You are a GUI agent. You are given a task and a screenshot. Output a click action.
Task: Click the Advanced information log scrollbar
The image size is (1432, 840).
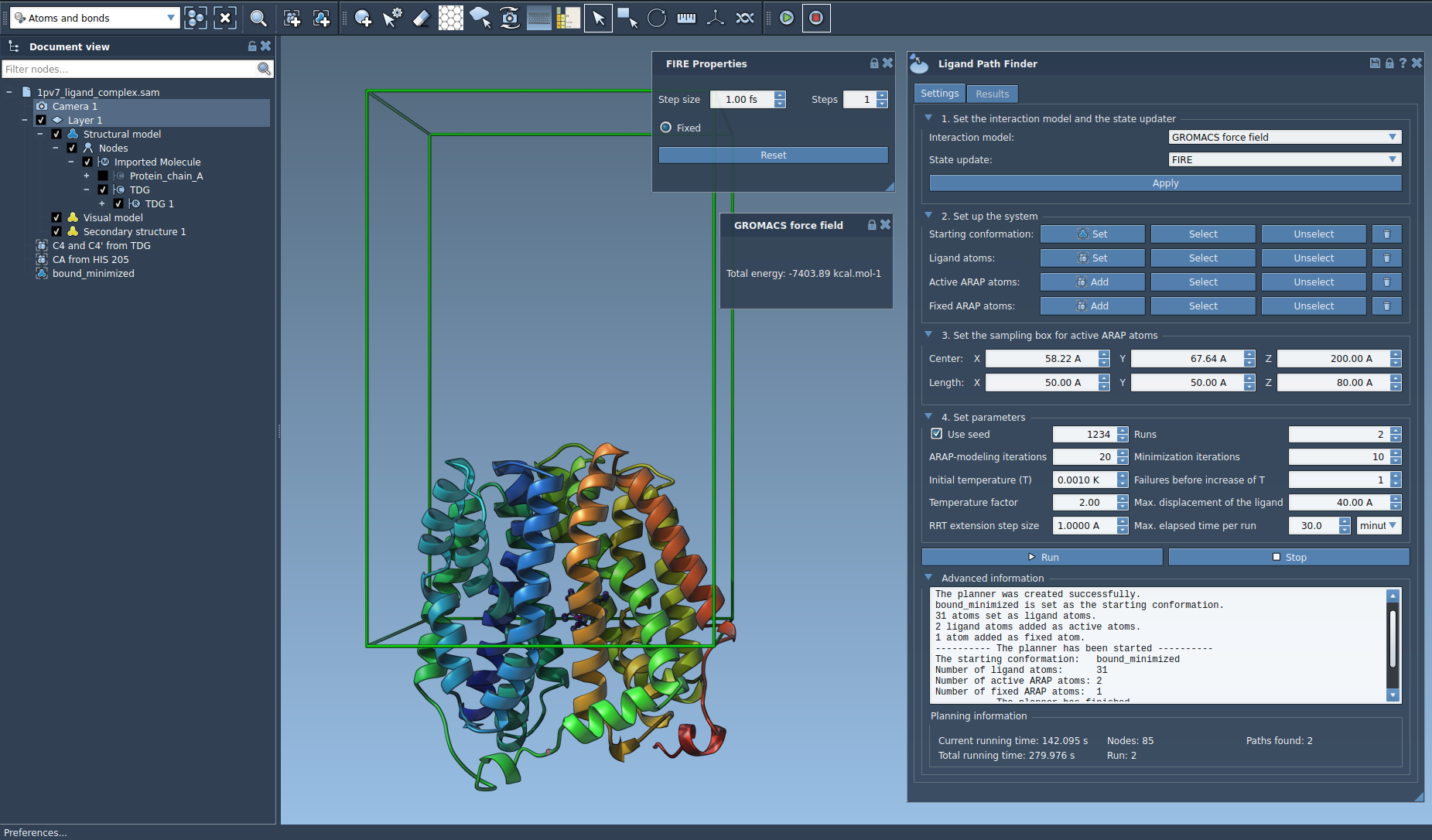[x=1393, y=639]
